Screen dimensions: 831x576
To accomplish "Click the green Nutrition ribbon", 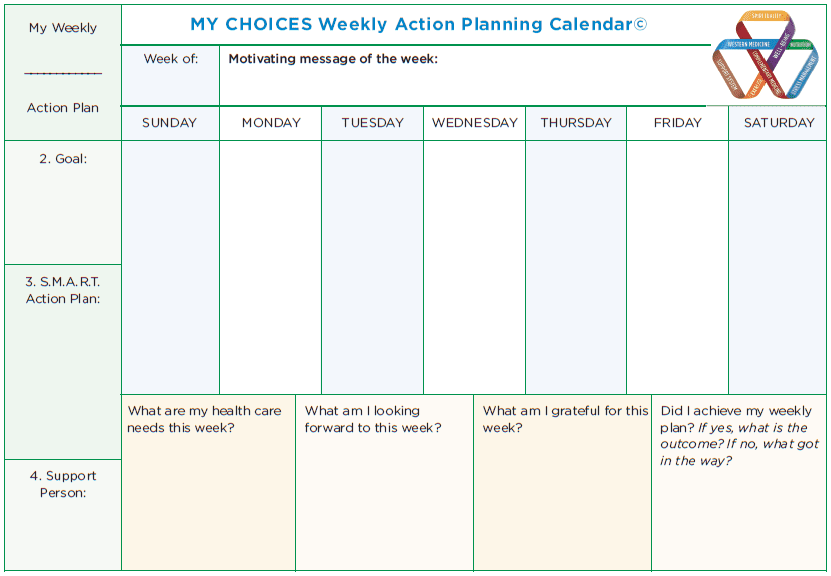I will 800,45.
